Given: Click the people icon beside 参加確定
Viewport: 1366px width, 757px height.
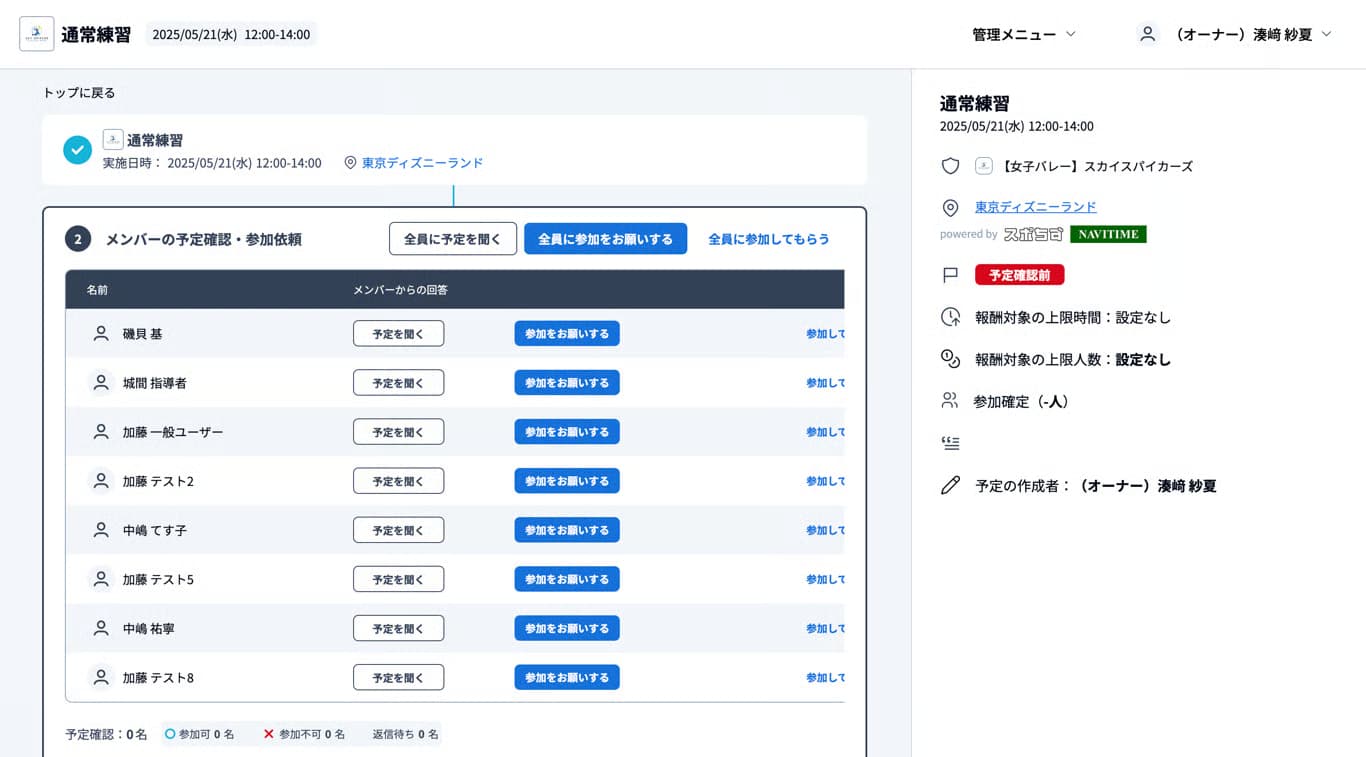Looking at the screenshot, I should pos(950,400).
